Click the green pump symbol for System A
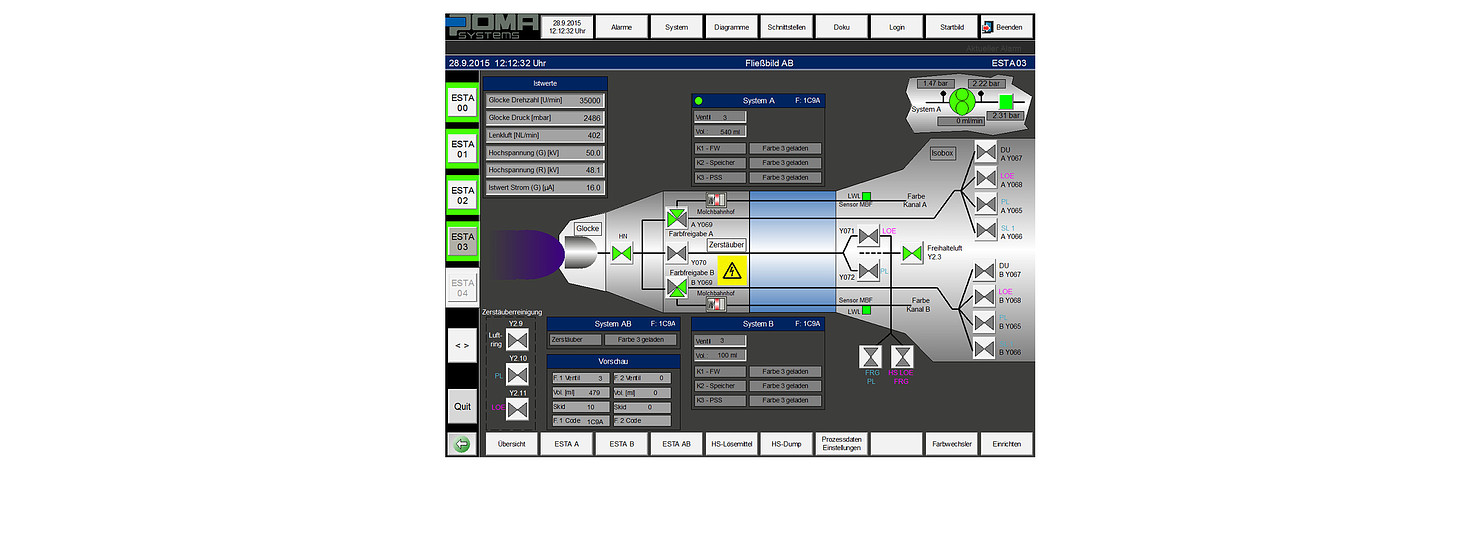This screenshot has width=1480, height=560. 962,102
